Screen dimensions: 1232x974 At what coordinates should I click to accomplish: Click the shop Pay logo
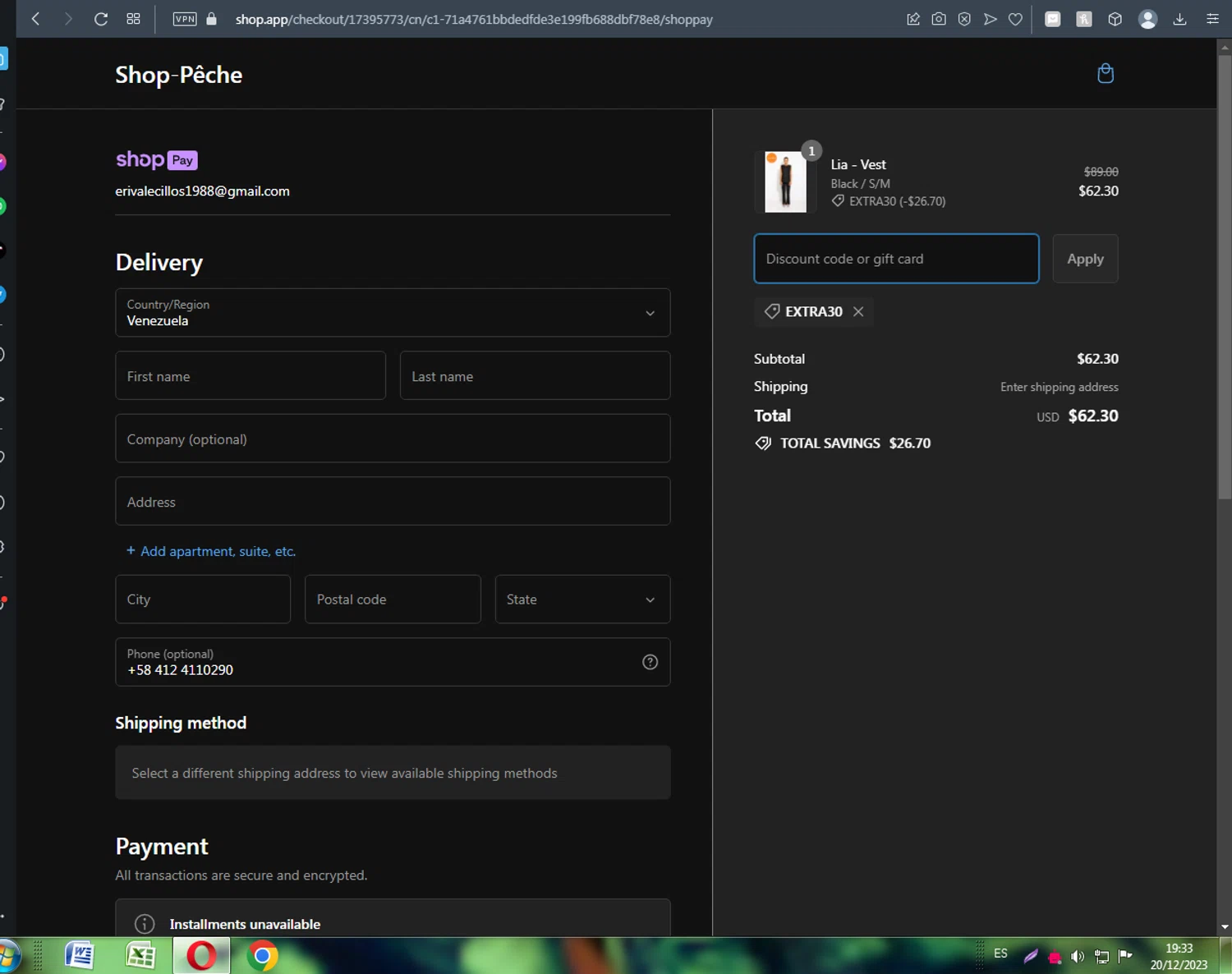coord(156,159)
